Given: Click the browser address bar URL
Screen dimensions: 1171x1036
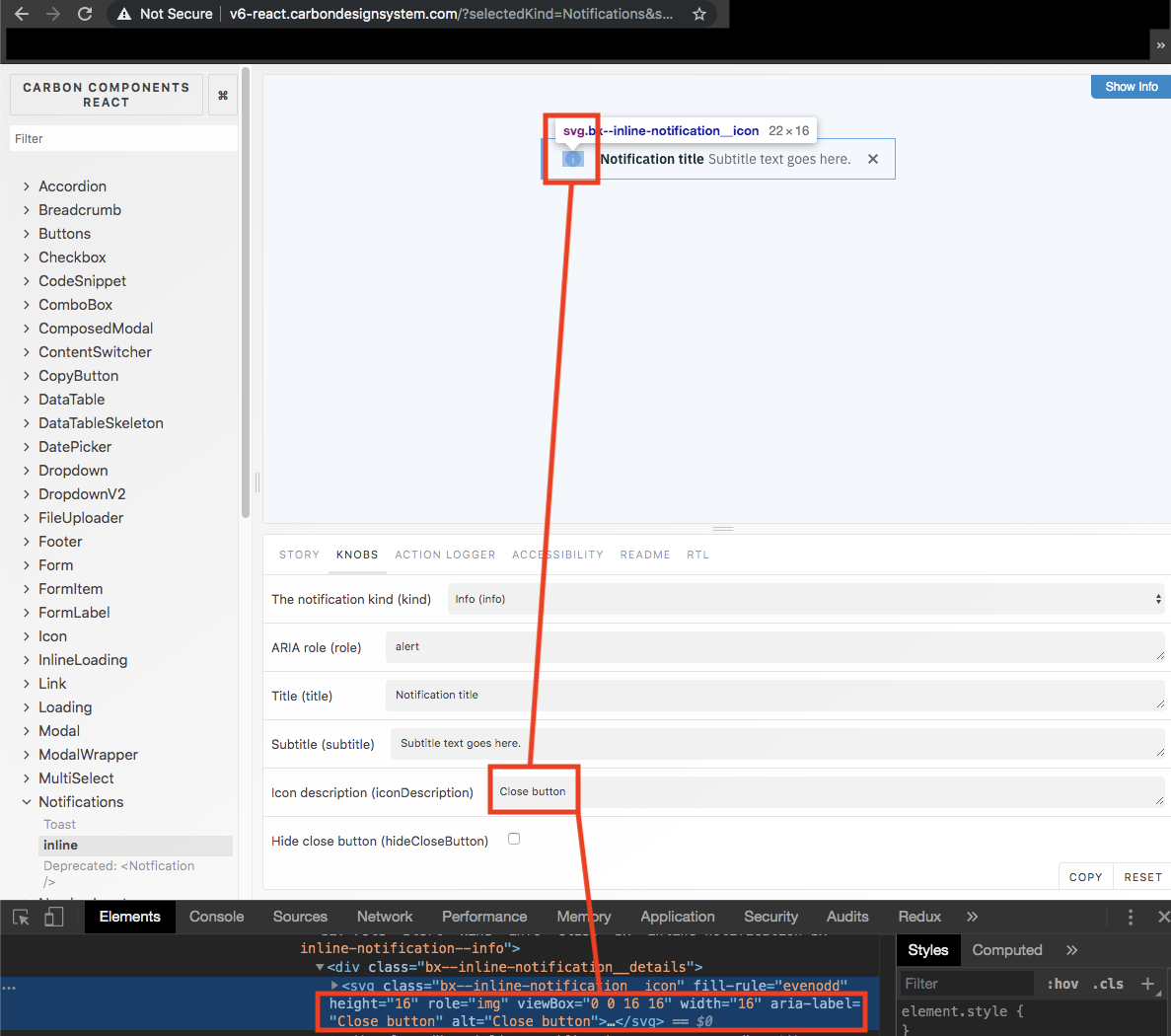Looking at the screenshot, I should coord(451,14).
